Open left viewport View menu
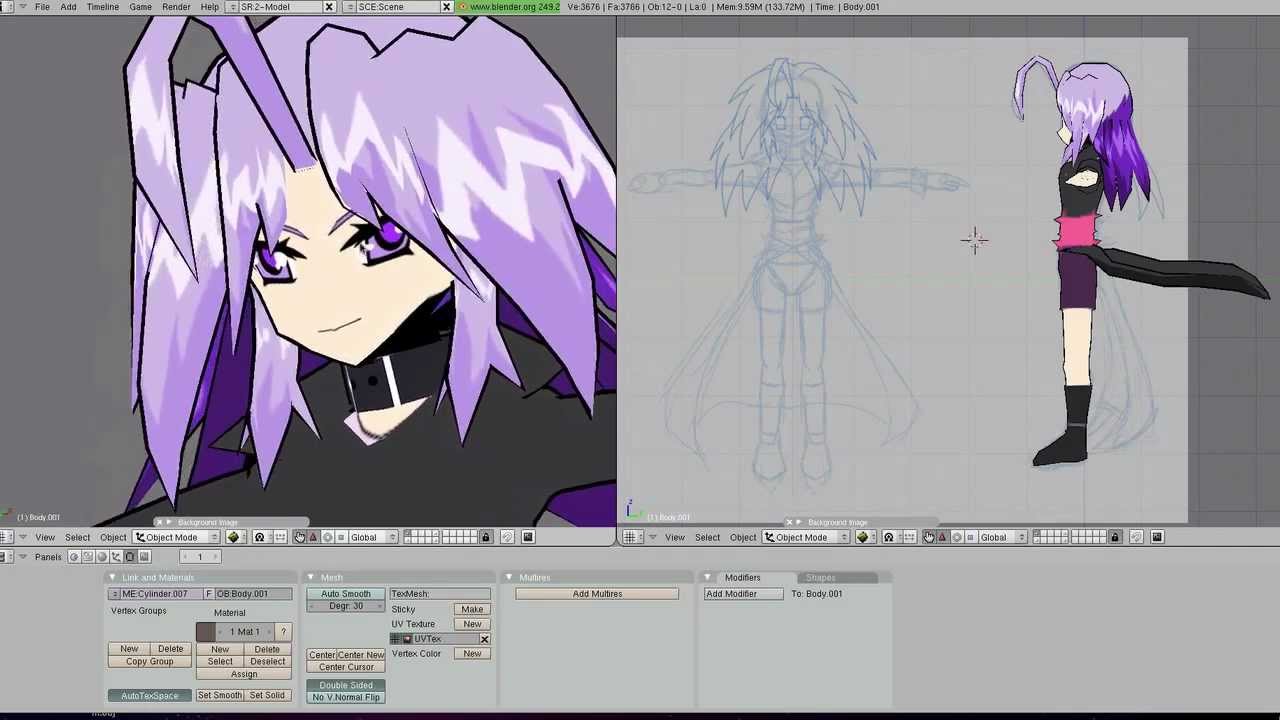1280x720 pixels. pos(45,537)
